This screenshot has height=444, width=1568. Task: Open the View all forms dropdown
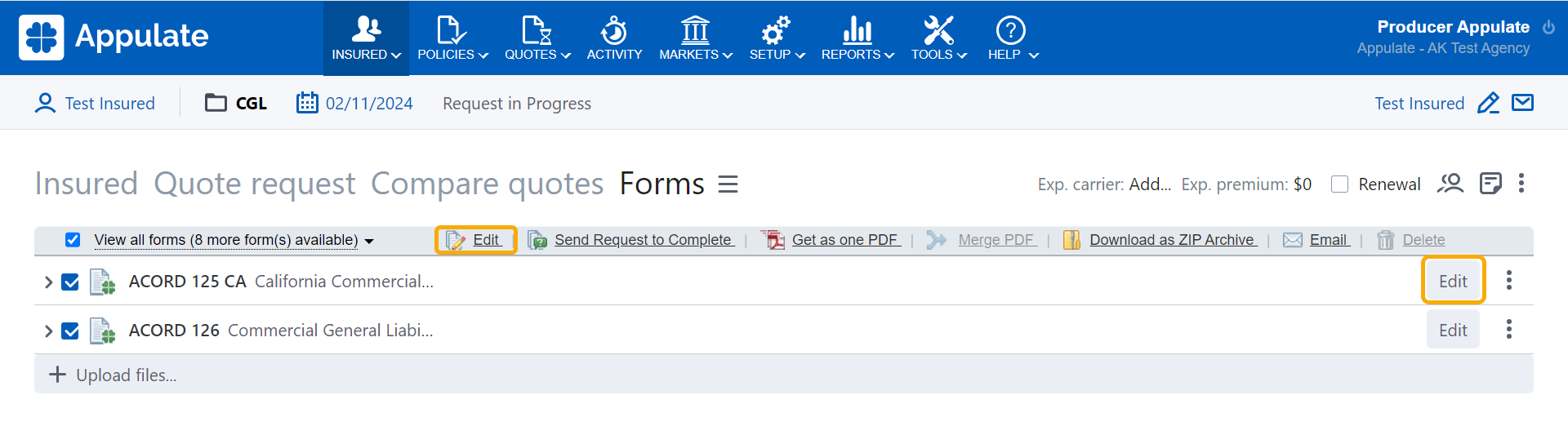233,240
